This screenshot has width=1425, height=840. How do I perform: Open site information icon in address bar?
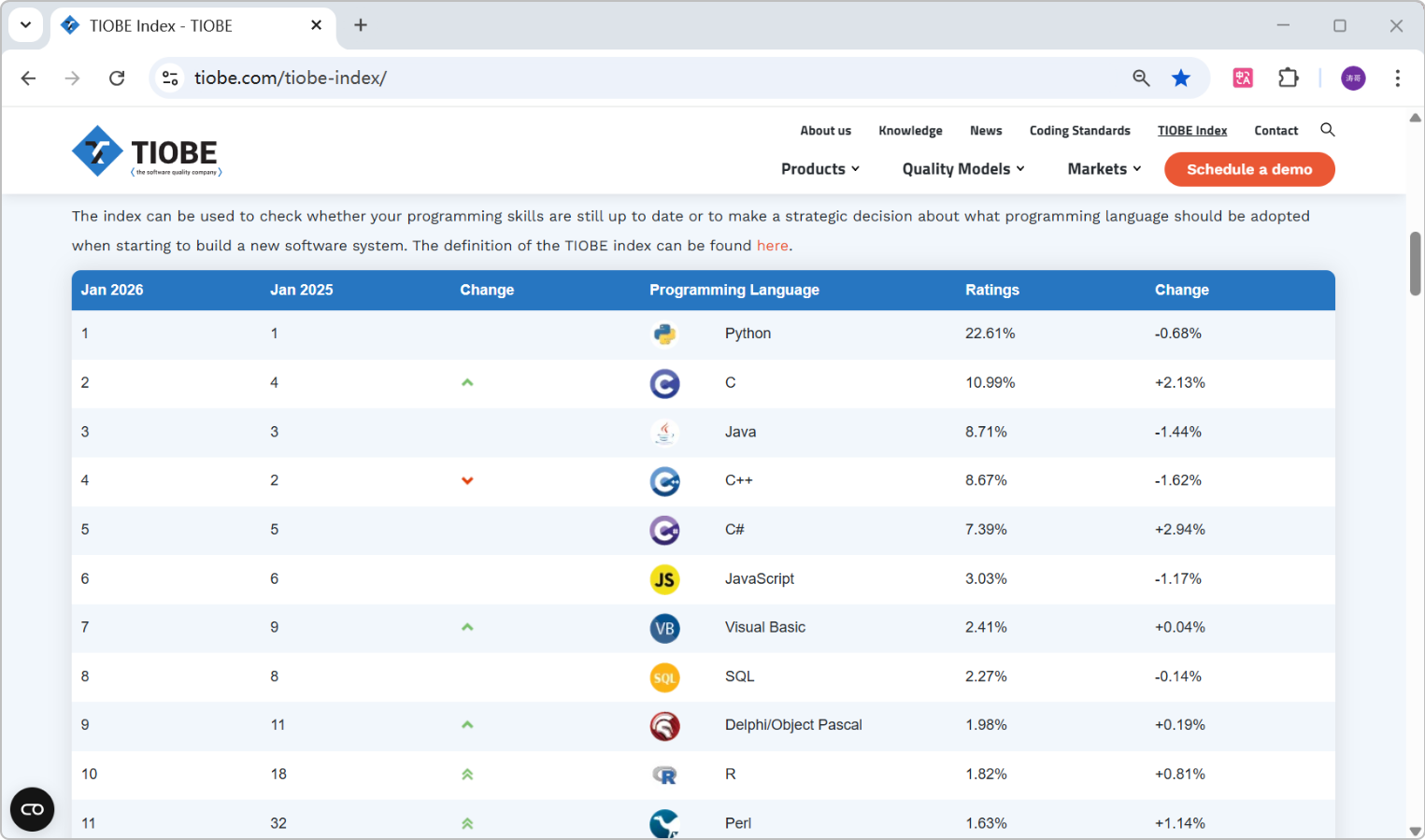(170, 78)
